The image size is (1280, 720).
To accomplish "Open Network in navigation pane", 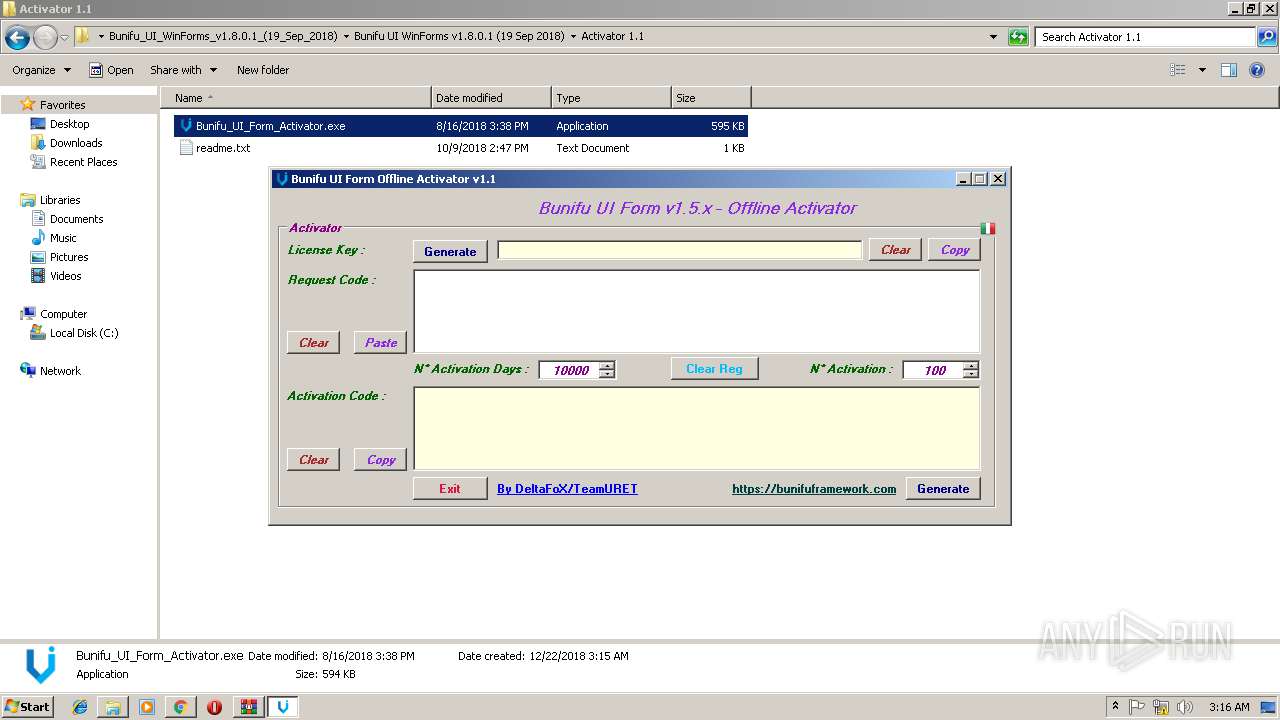I will point(60,371).
